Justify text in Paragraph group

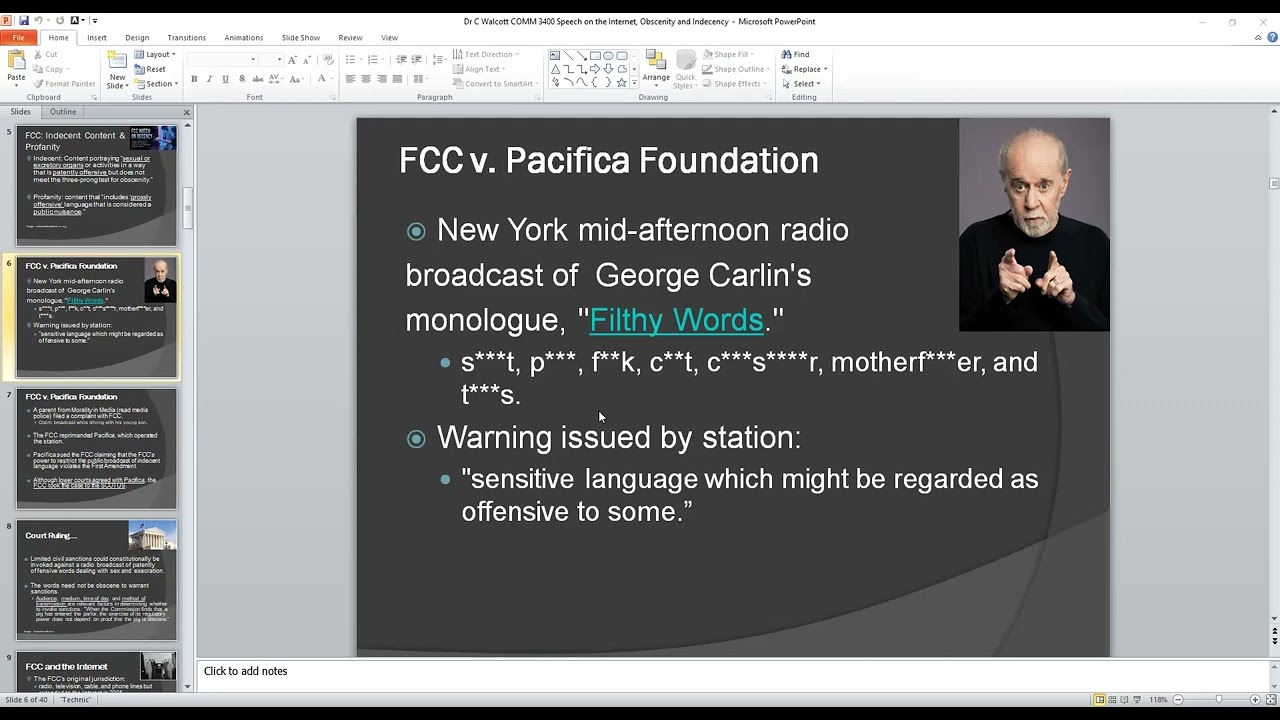pyautogui.click(x=397, y=79)
